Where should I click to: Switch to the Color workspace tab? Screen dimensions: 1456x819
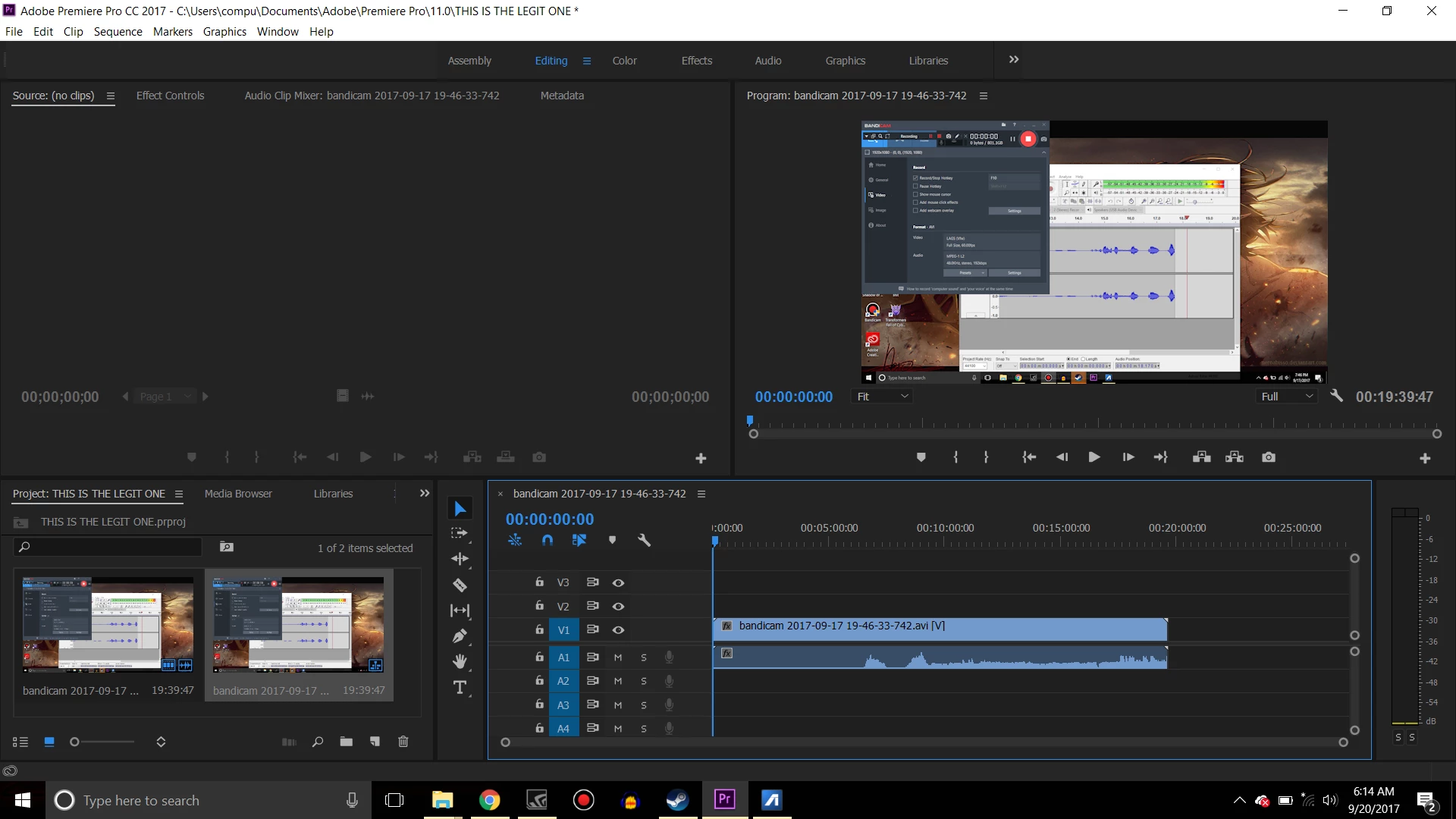point(624,61)
